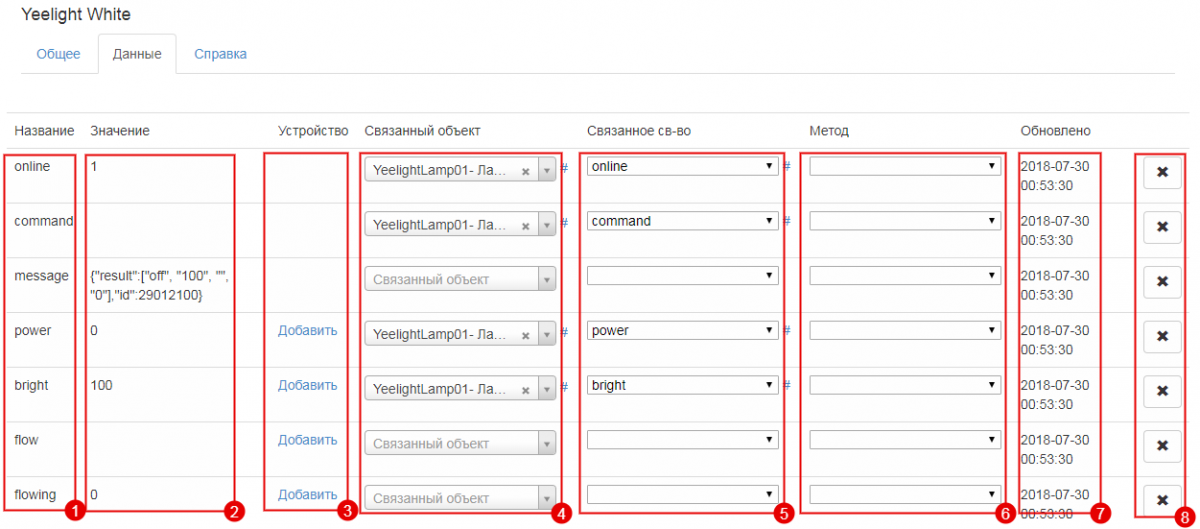
Task: Click updated timestamp in the online row
Action: (x=1055, y=176)
